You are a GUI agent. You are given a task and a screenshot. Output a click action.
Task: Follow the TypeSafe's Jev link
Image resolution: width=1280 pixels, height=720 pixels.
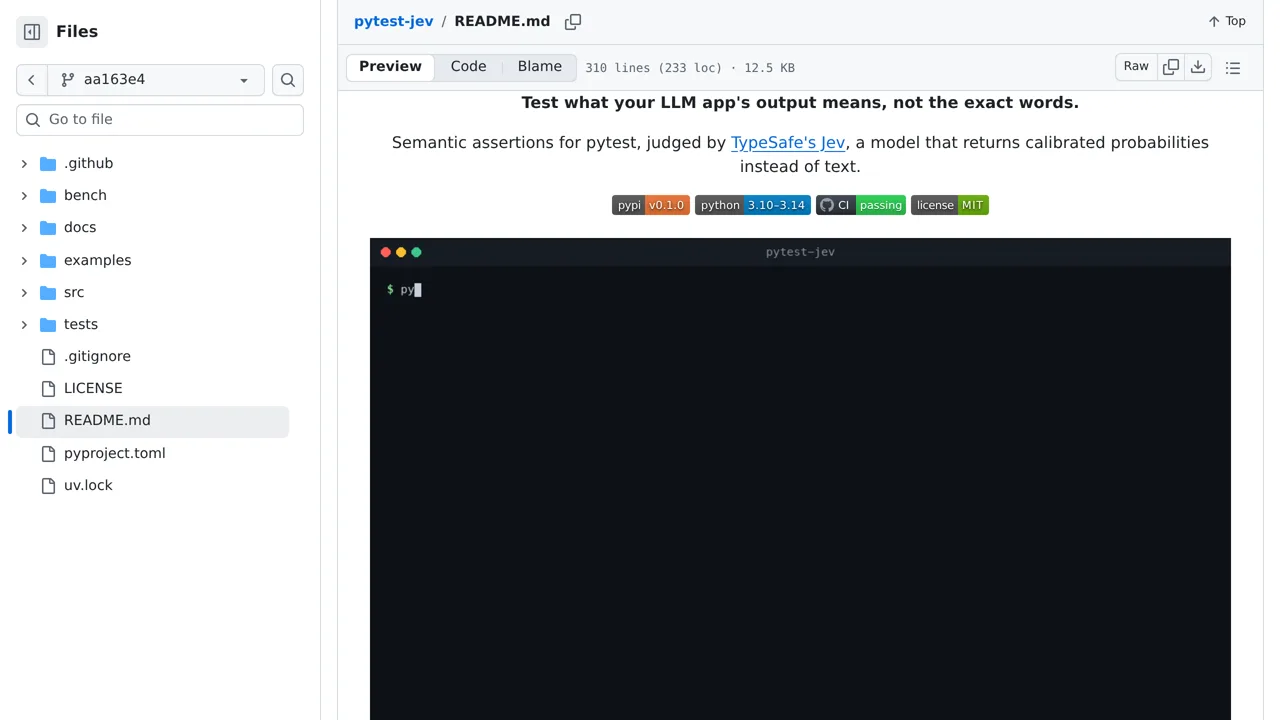point(788,143)
